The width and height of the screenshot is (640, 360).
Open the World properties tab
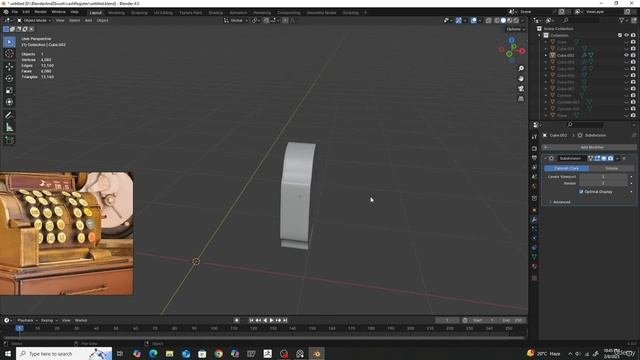[534, 187]
